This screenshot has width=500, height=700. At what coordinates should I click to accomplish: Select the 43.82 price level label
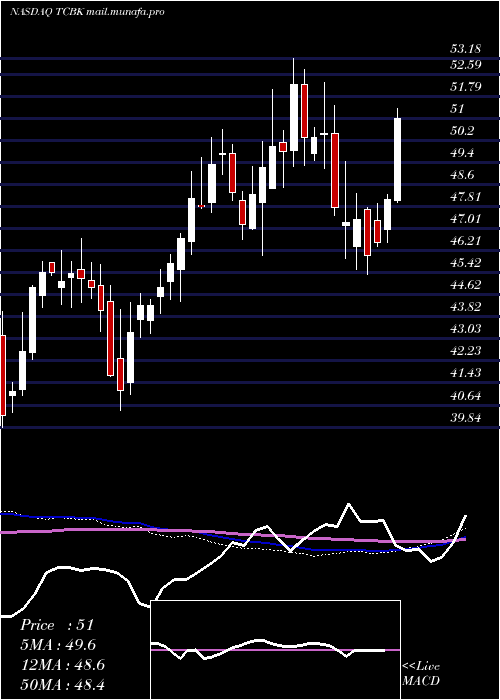466,307
